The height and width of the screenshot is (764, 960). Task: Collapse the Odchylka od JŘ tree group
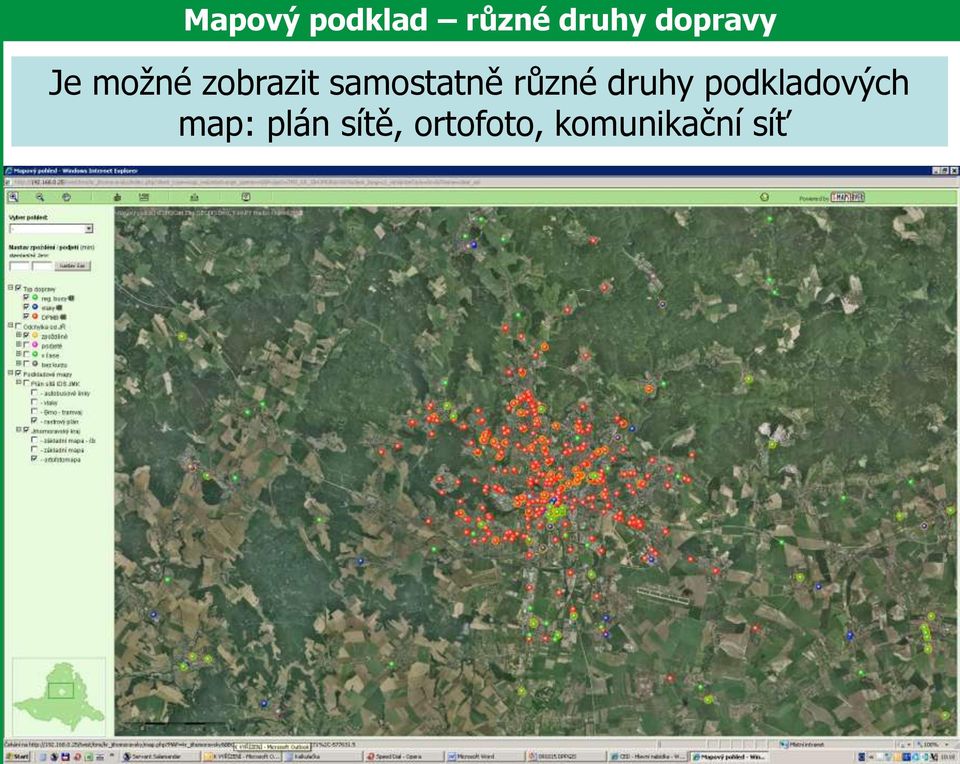(x=10, y=326)
